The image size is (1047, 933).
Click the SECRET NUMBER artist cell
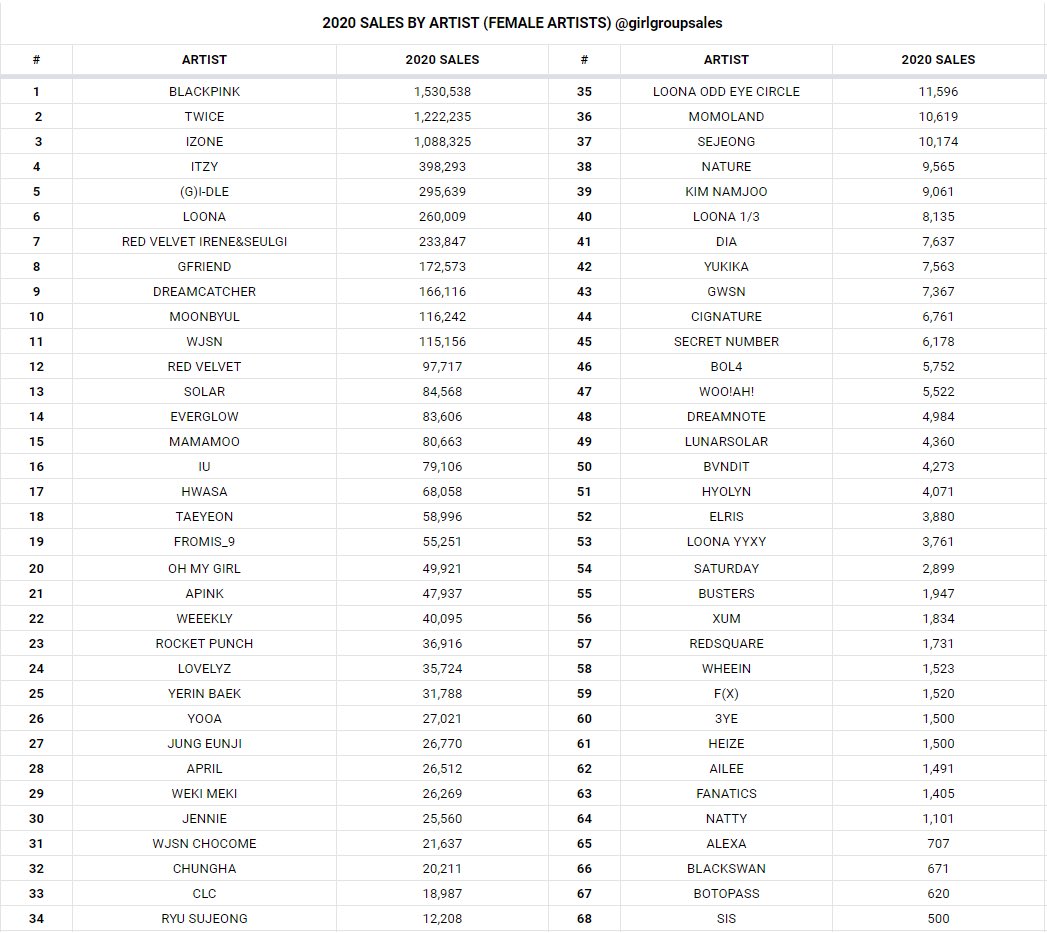click(x=726, y=342)
